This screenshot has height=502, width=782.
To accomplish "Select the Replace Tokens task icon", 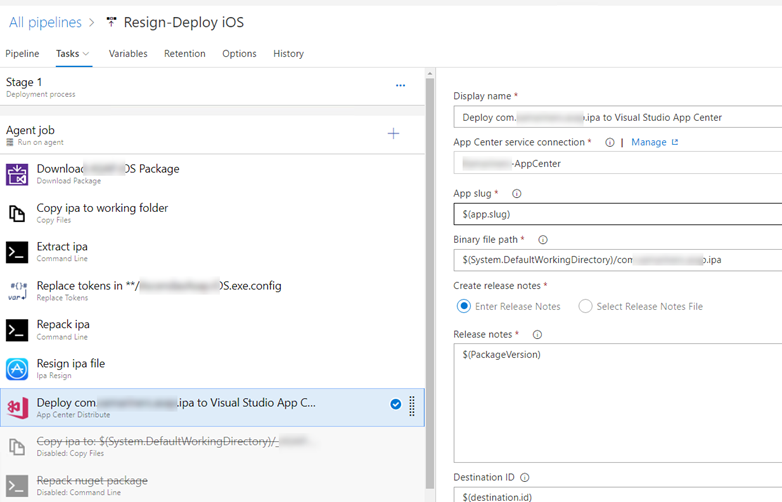I will [17, 291].
